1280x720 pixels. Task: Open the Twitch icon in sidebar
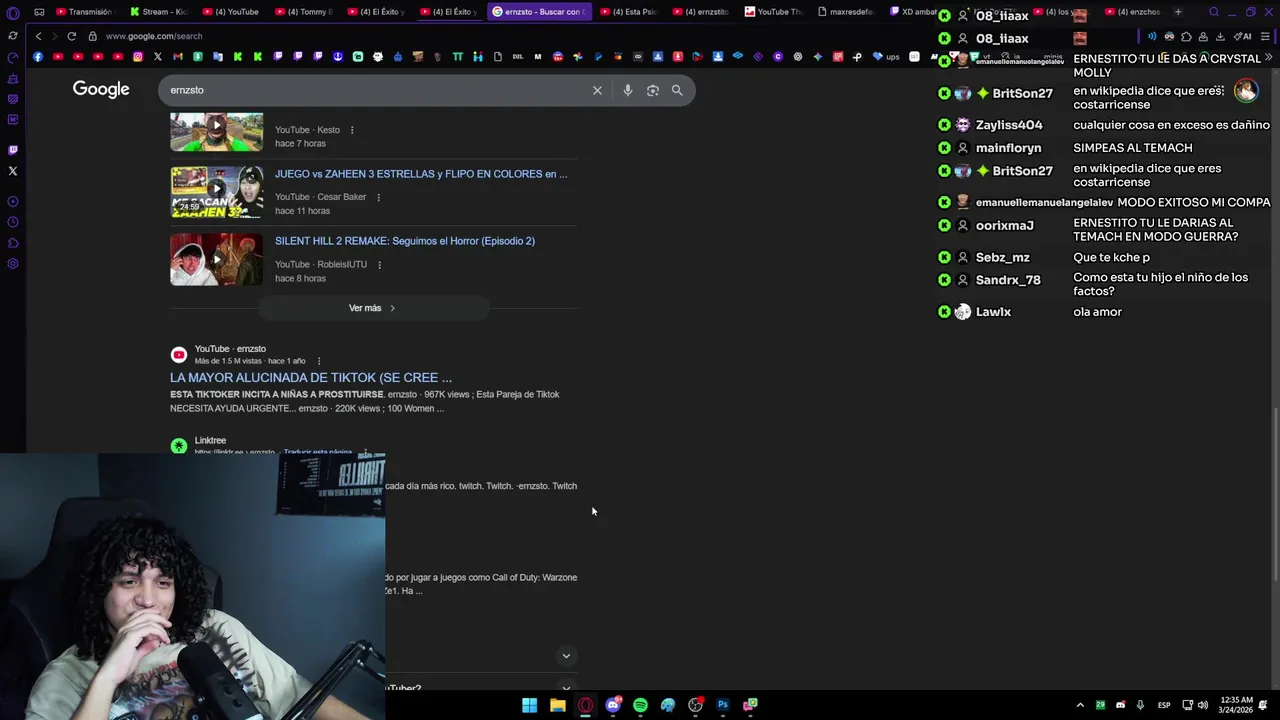tap(13, 150)
